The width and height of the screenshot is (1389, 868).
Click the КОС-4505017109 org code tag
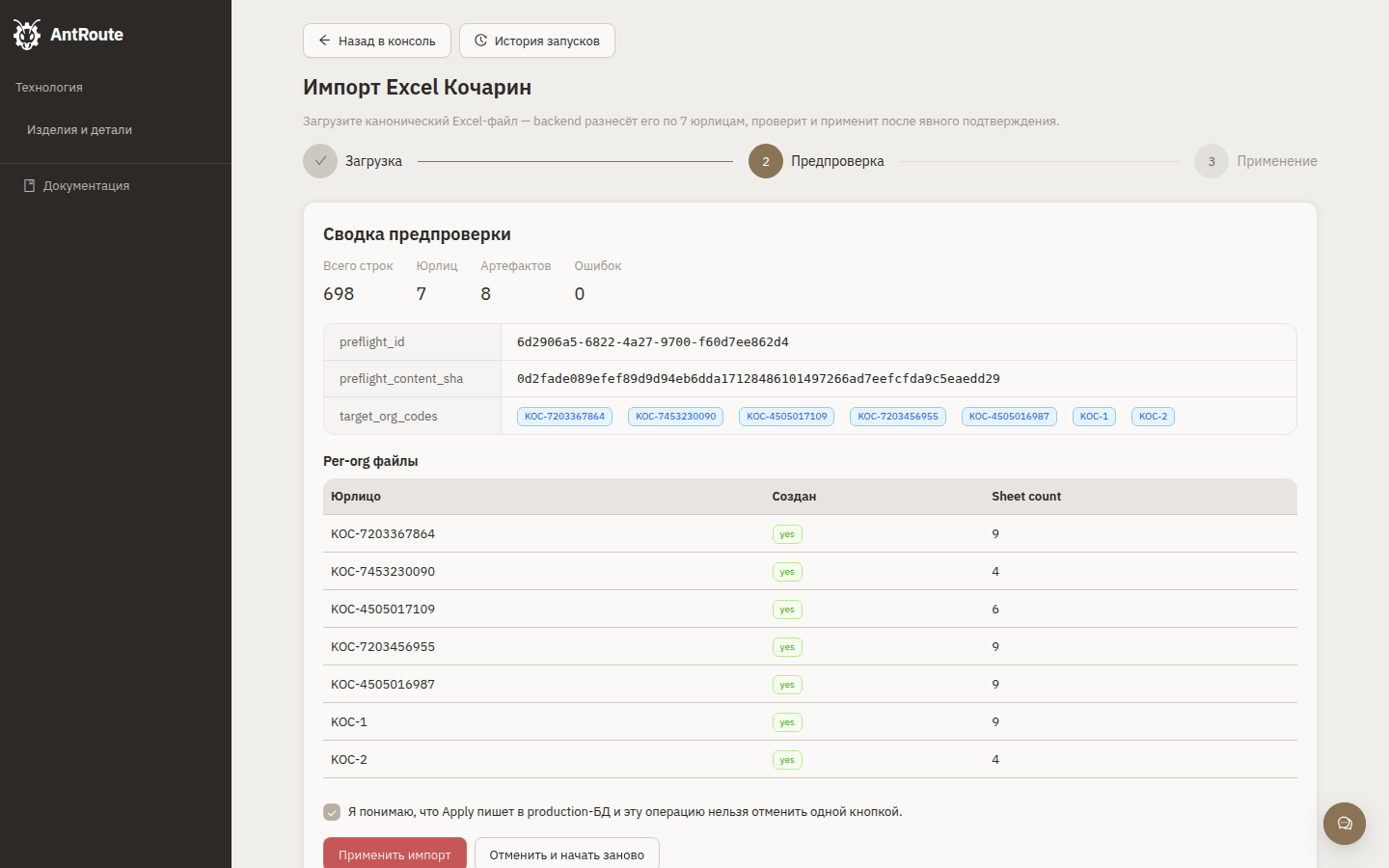(787, 417)
